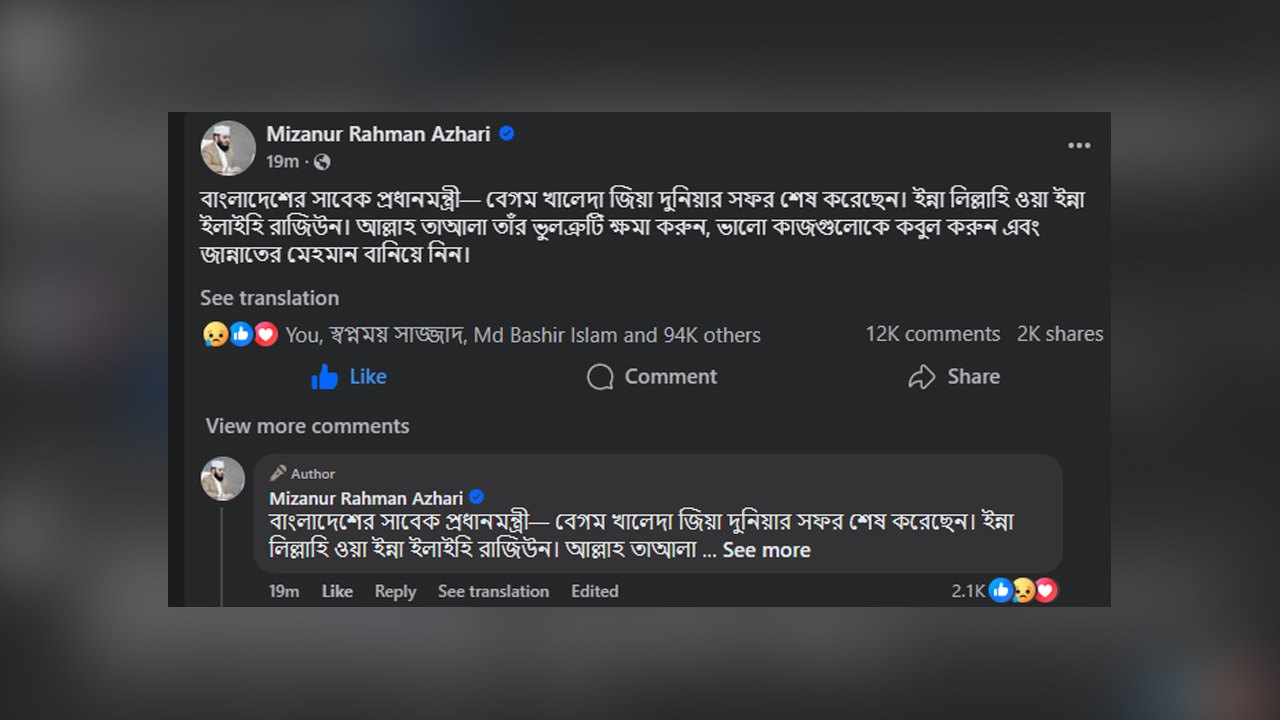
Task: Click See translation under the comment
Action: (493, 591)
